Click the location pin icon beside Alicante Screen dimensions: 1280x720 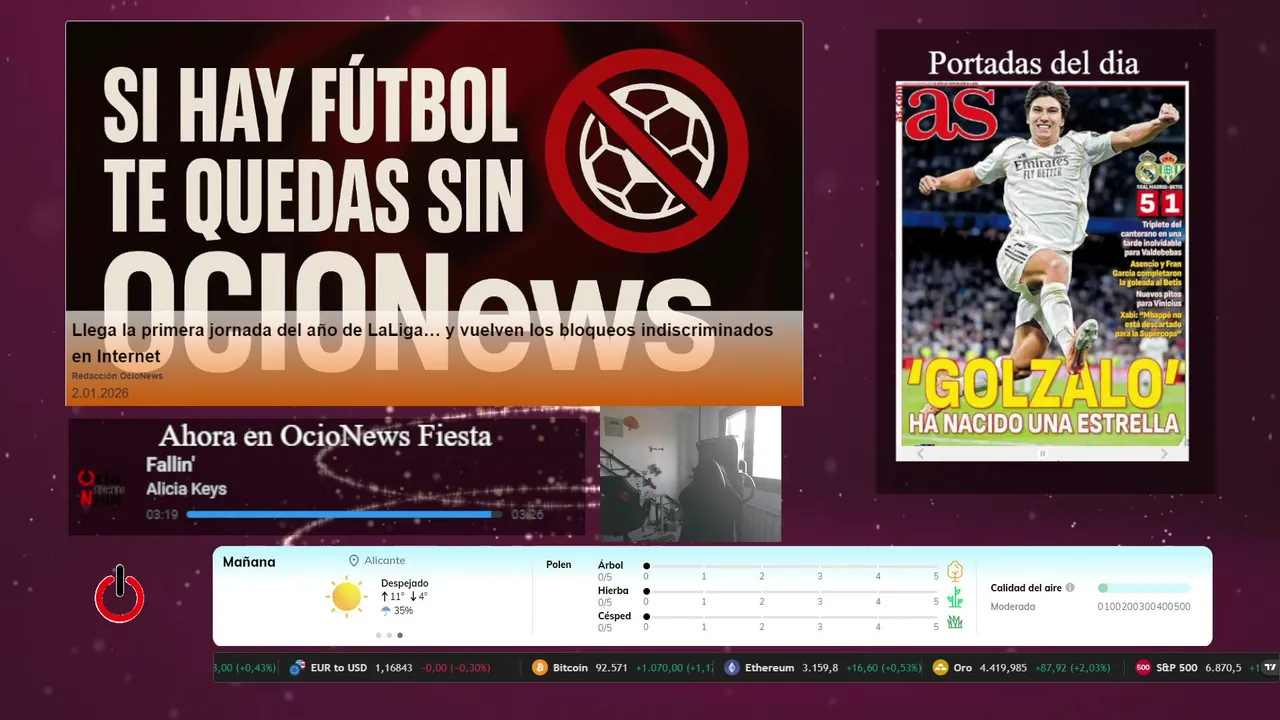coord(354,561)
